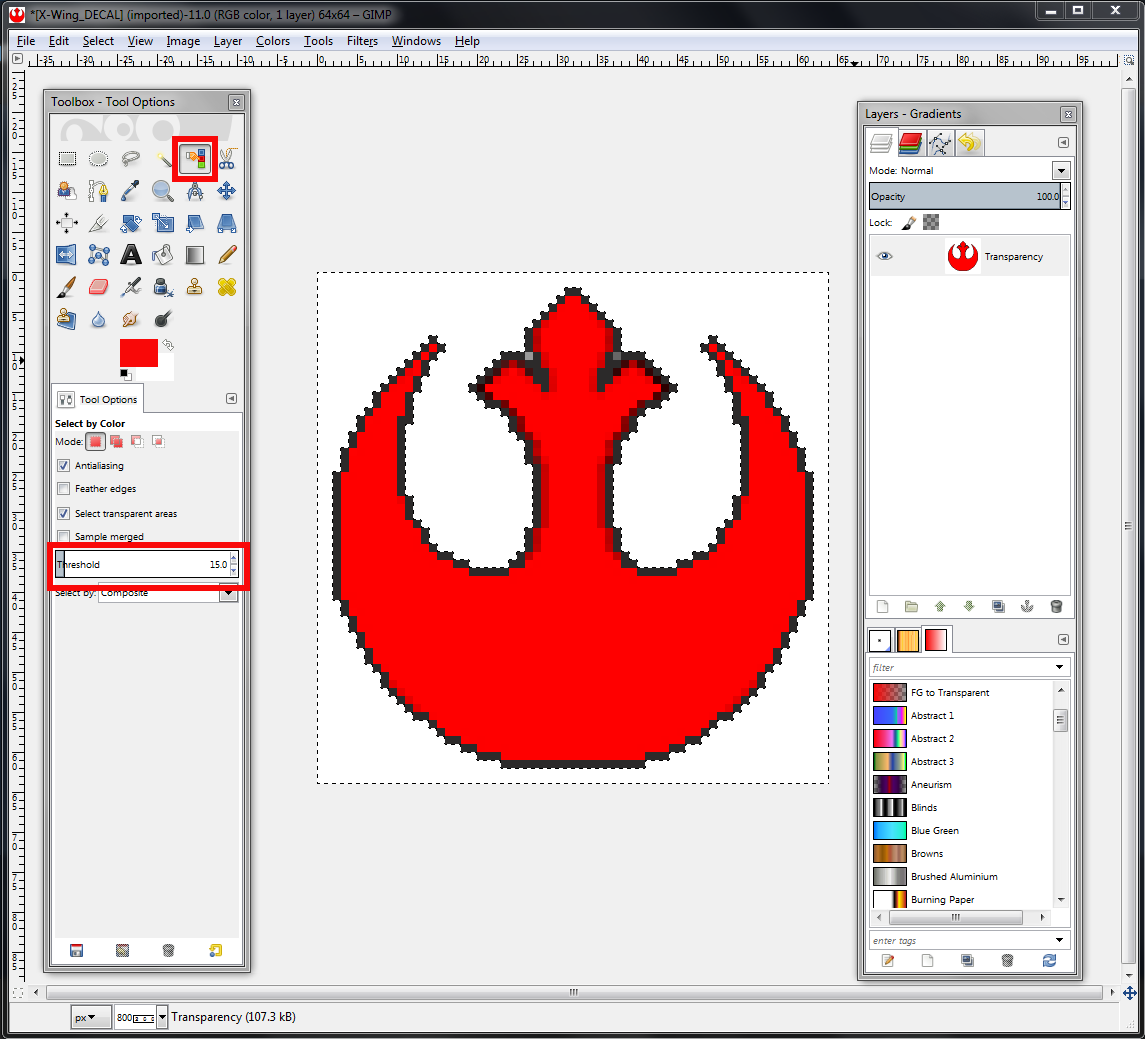Open Layers dock tab configuration menu arrow
Image resolution: width=1145 pixels, height=1039 pixels.
(x=1063, y=143)
